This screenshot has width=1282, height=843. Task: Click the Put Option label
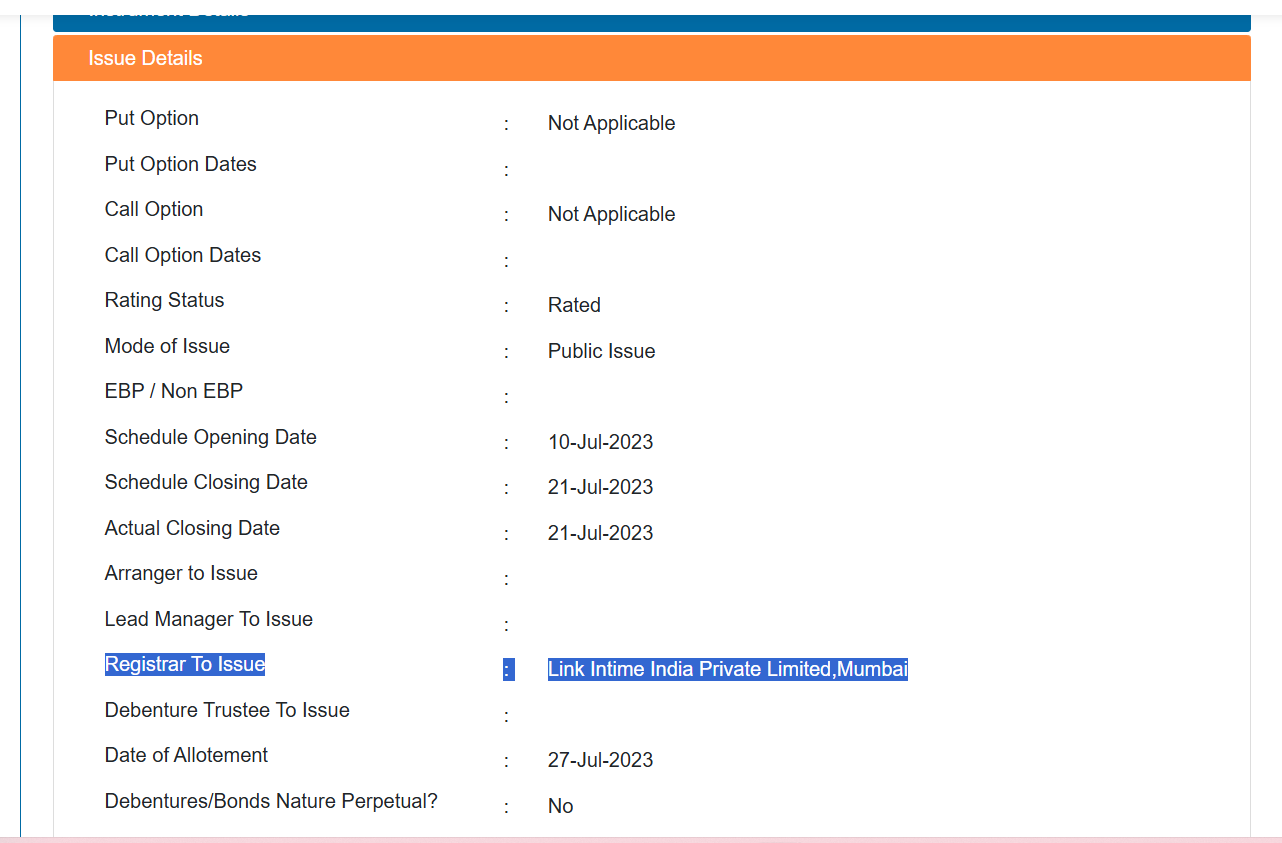[152, 118]
